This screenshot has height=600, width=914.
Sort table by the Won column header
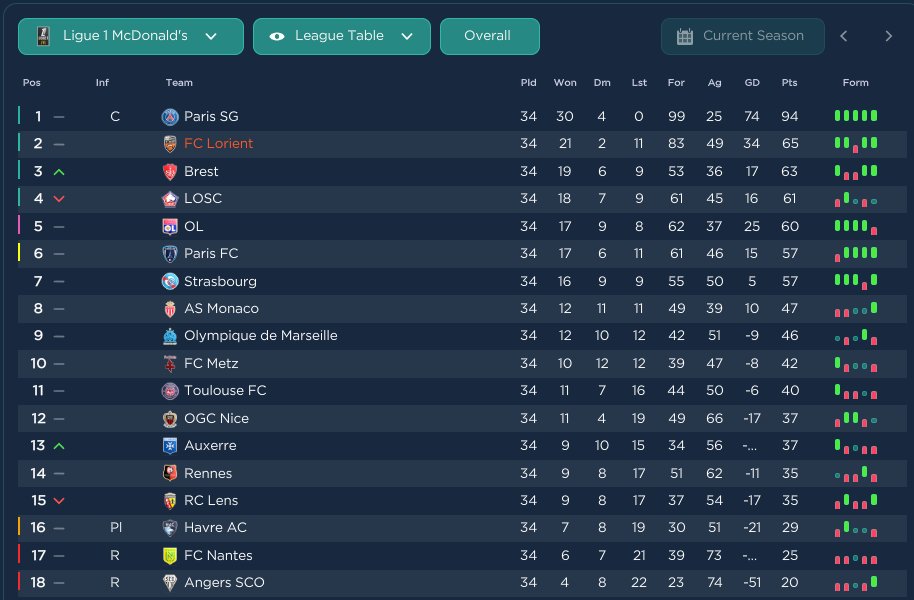[x=565, y=83]
